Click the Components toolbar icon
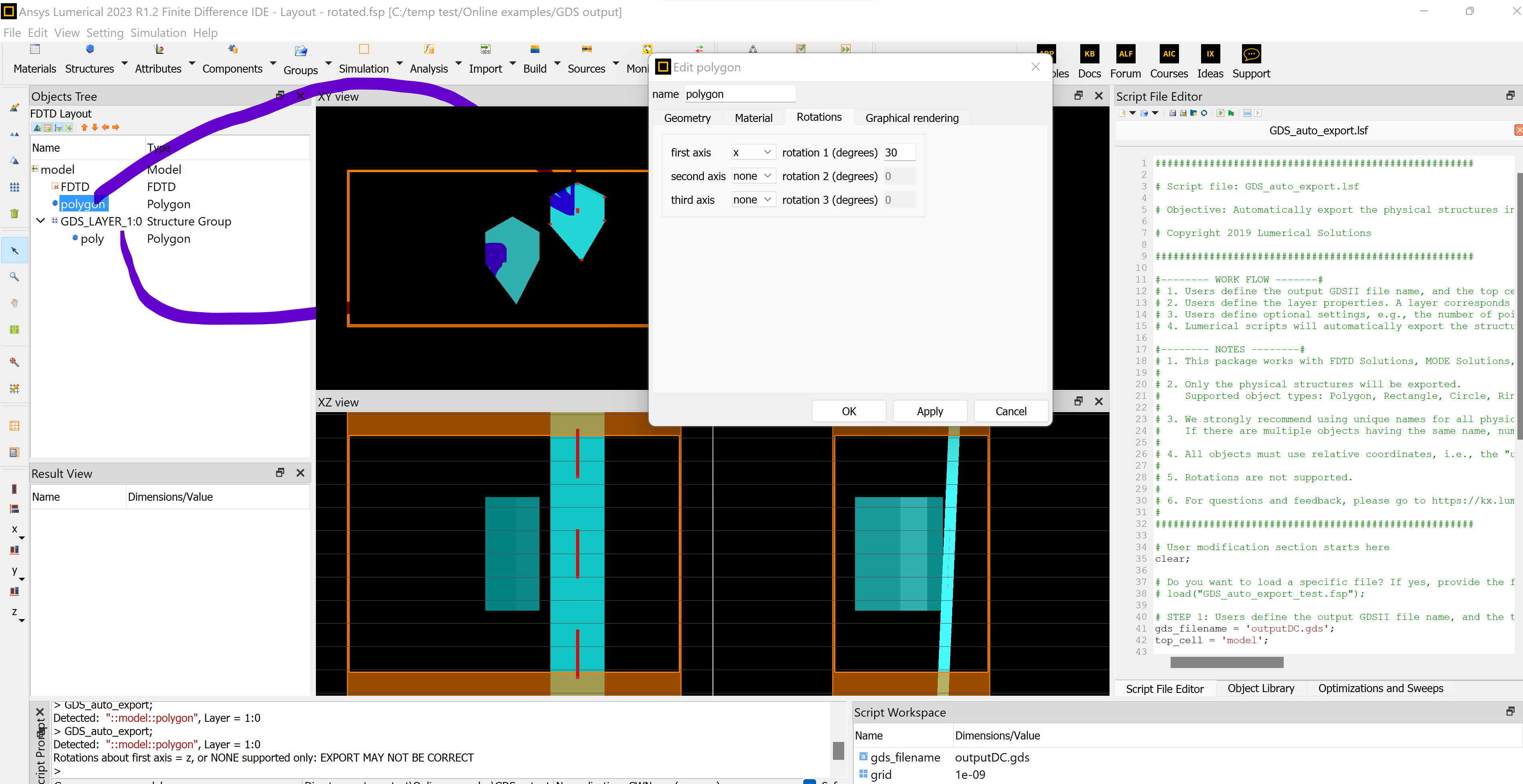Viewport: 1523px width, 784px height. click(x=232, y=50)
